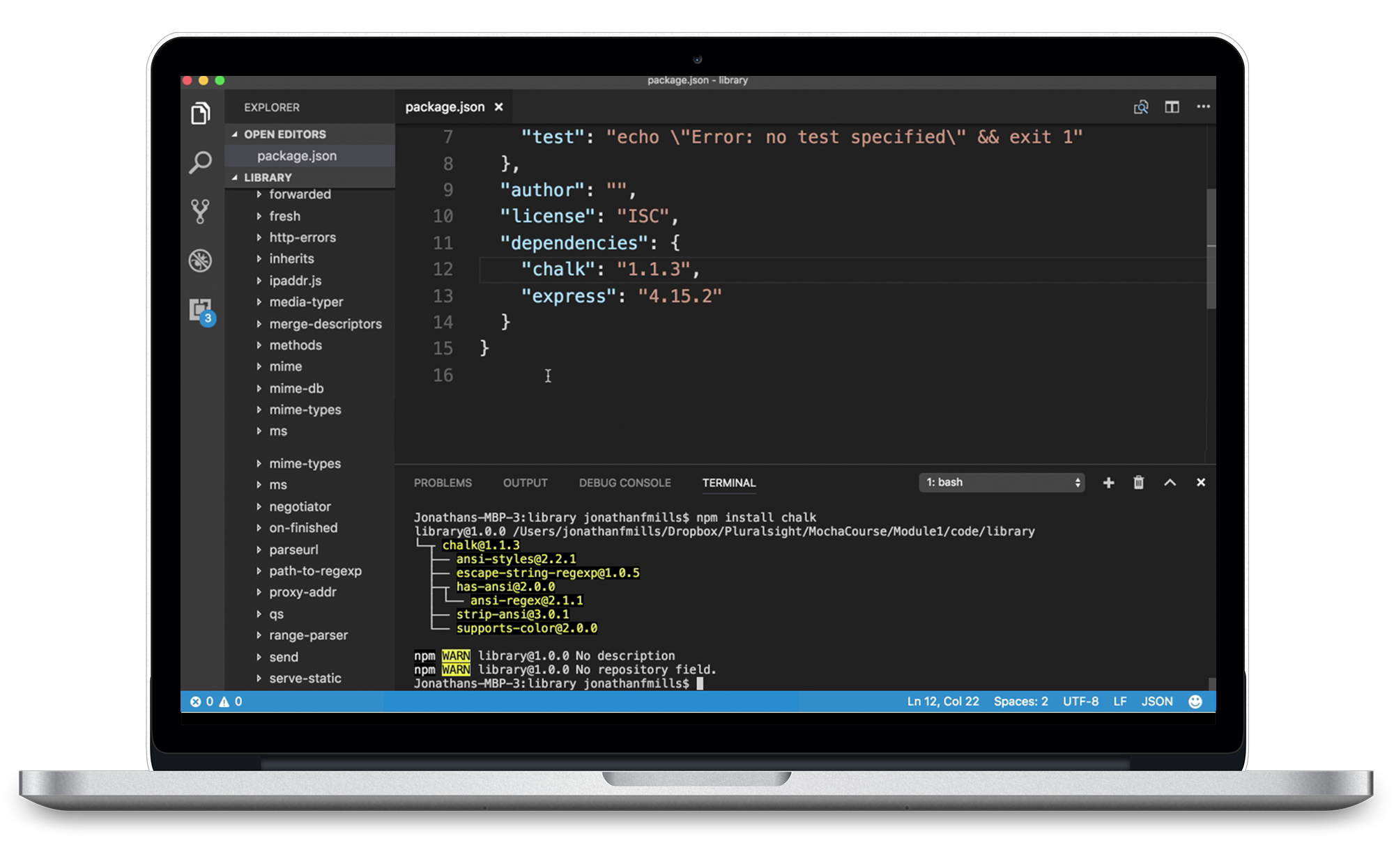Maximize panel with the up chevron
Screen dimensions: 1394x868
click(x=1170, y=483)
